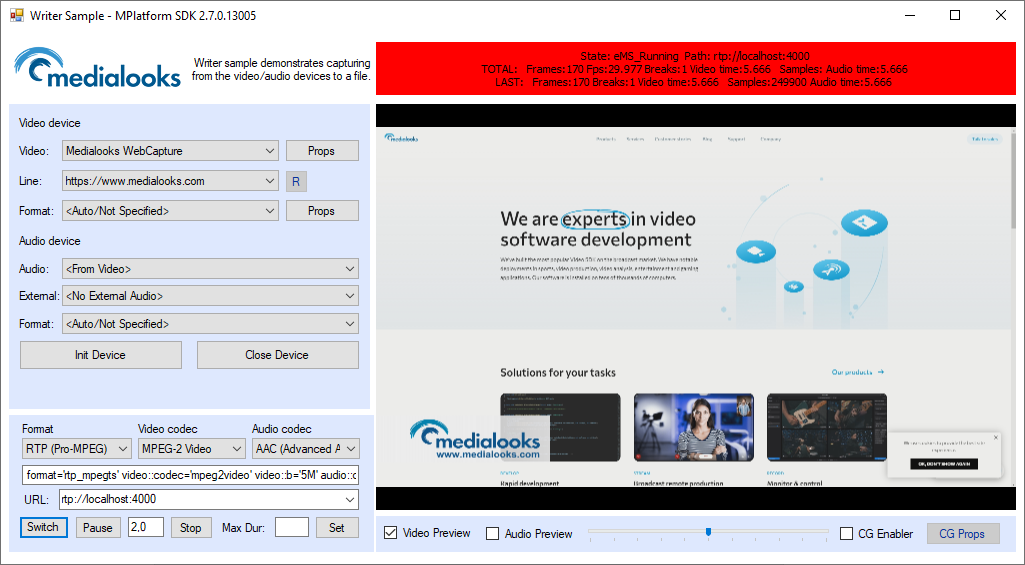Click the audio preview volume slider
Viewport: 1025px width, 565px height.
pyautogui.click(x=709, y=533)
